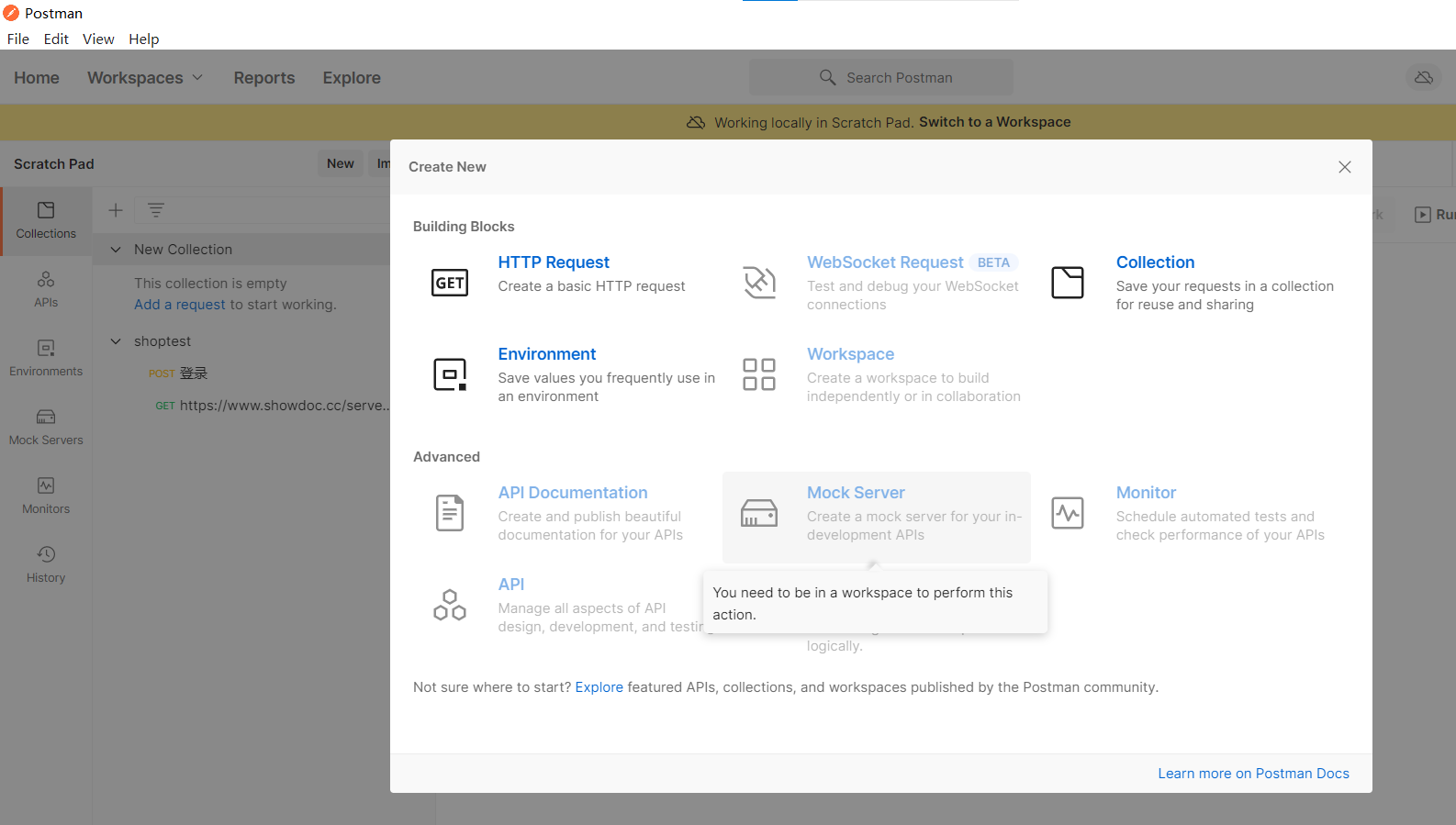
Task: Click the Environment icon in Create New
Action: pos(450,374)
